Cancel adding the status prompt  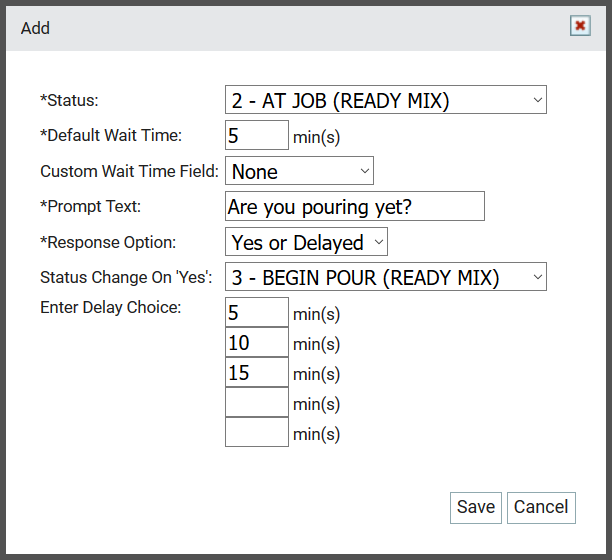[541, 508]
